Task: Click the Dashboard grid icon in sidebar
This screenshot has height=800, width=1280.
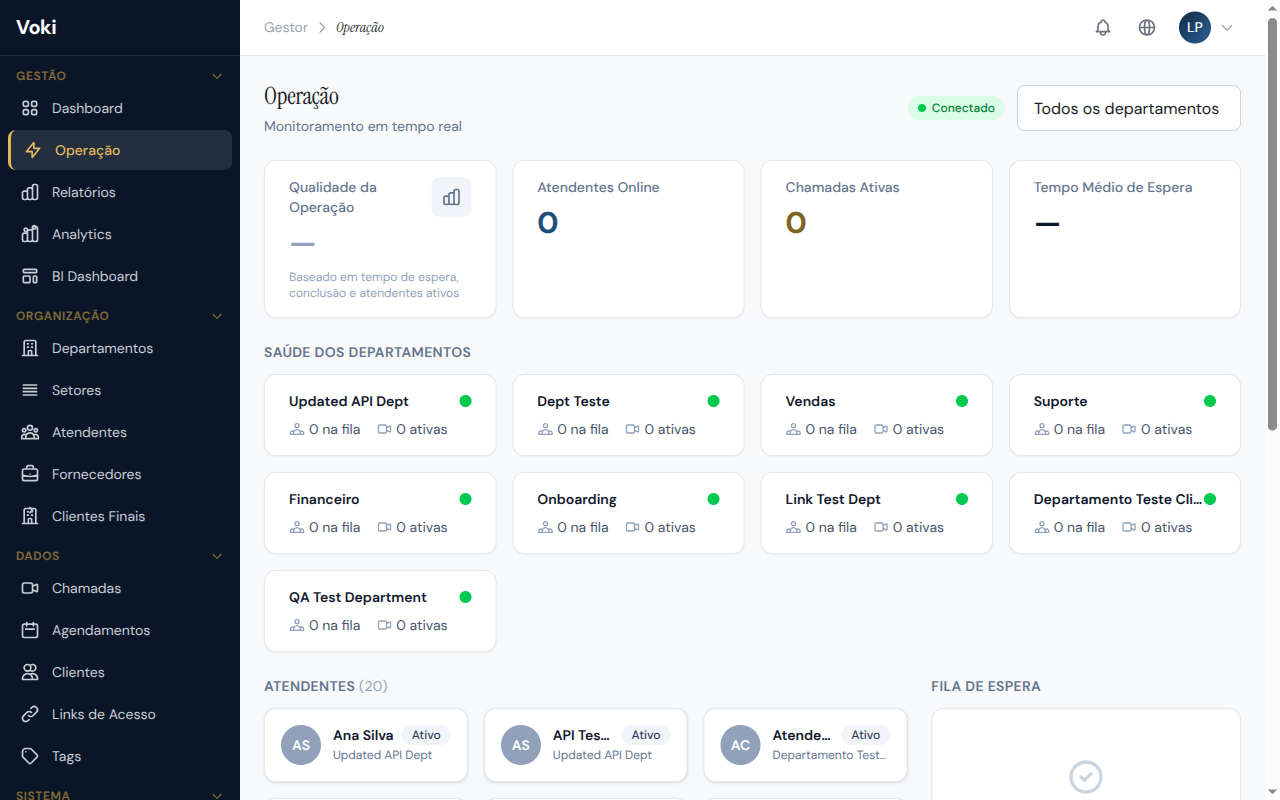Action: click(x=30, y=108)
